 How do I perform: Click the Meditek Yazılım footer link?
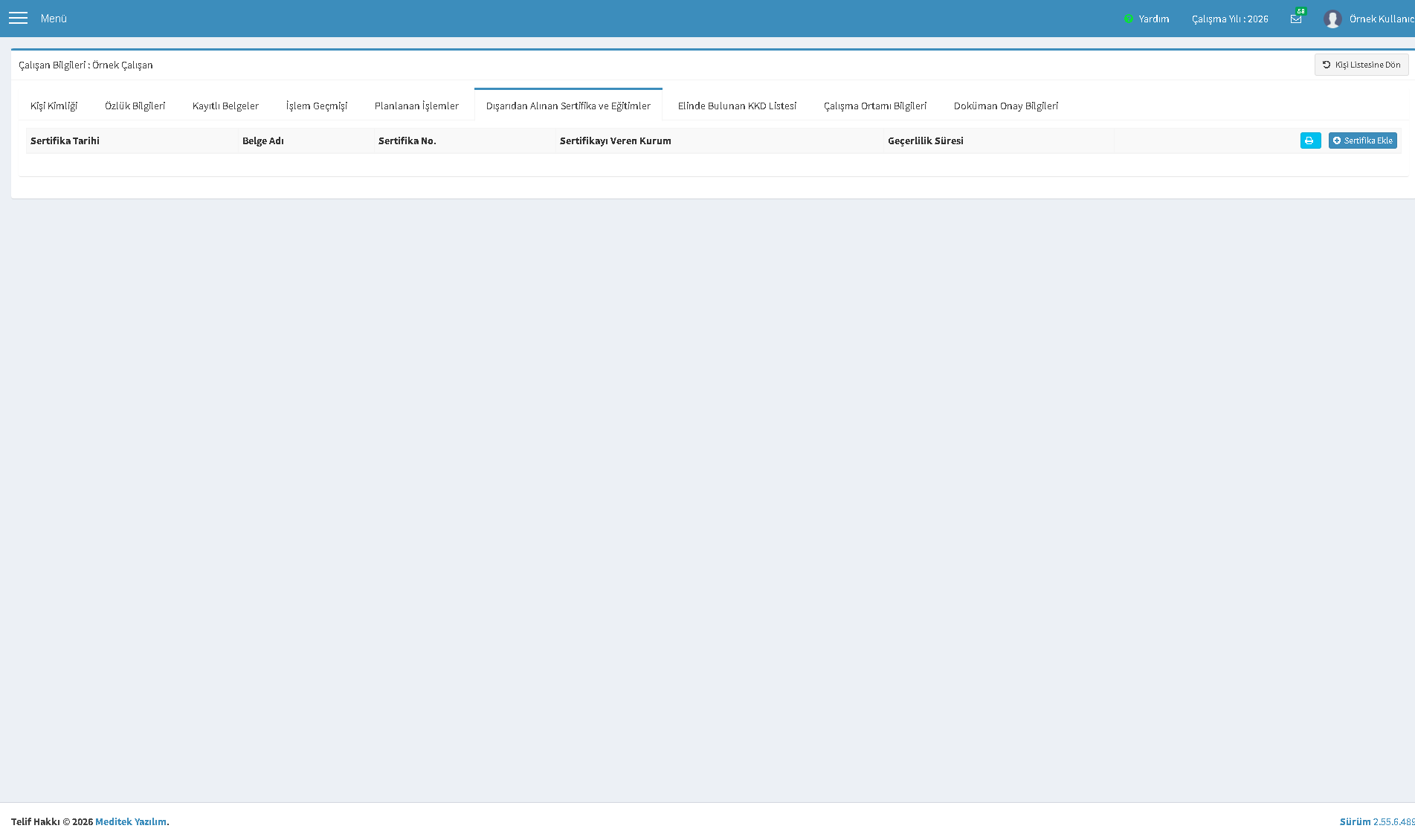point(131,821)
